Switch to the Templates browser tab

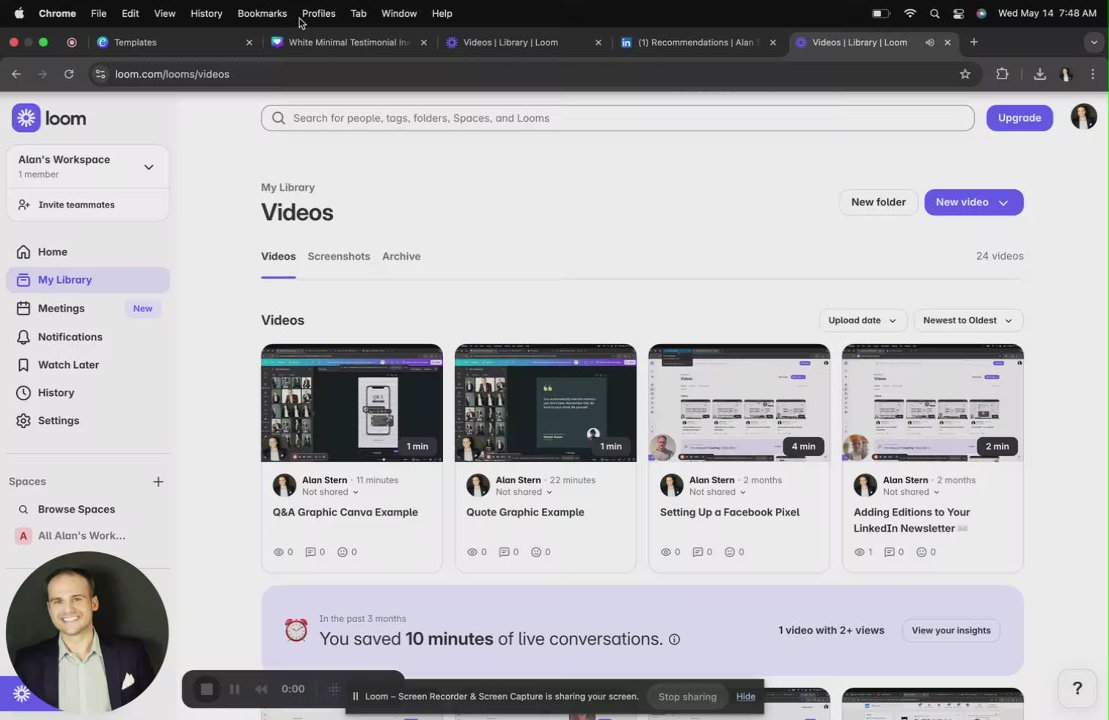pos(175,42)
